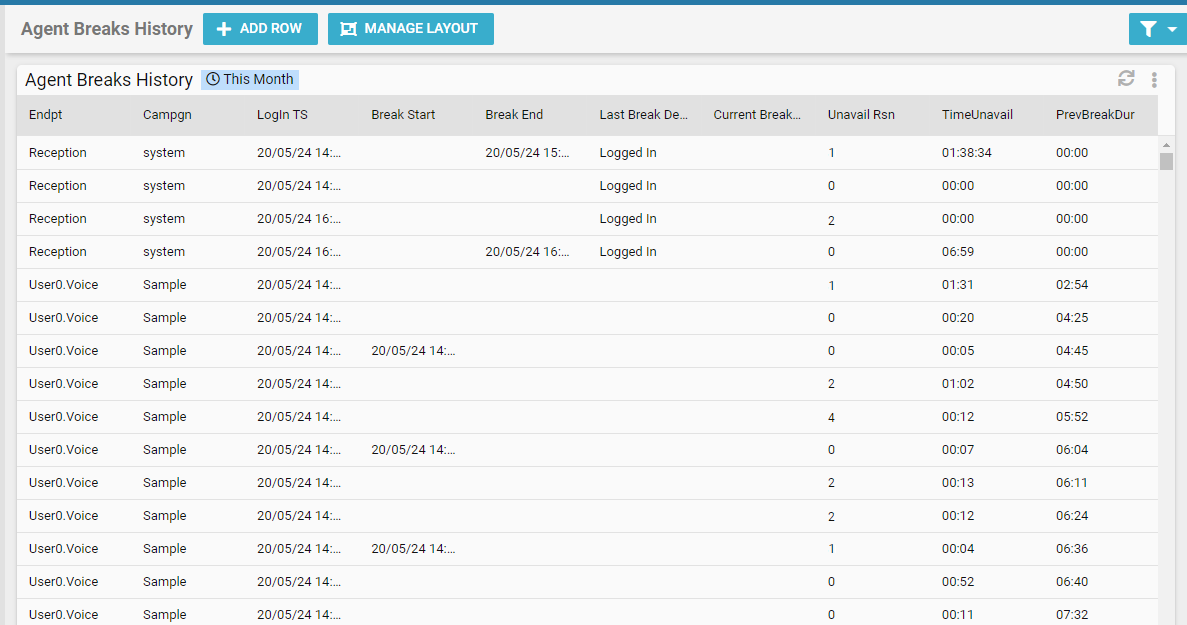Screen dimensions: 1187x625
Task: Select the PrevBreakDur value 06:04
Action: pyautogui.click(x=1072, y=450)
